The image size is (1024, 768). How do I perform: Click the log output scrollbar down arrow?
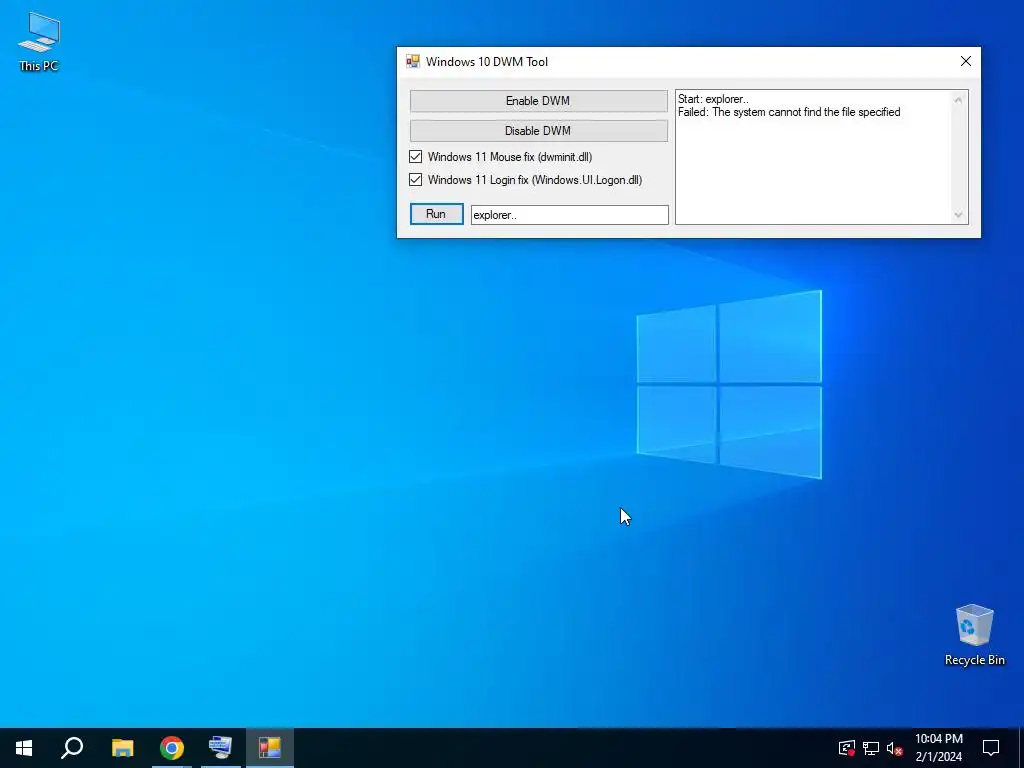[958, 215]
